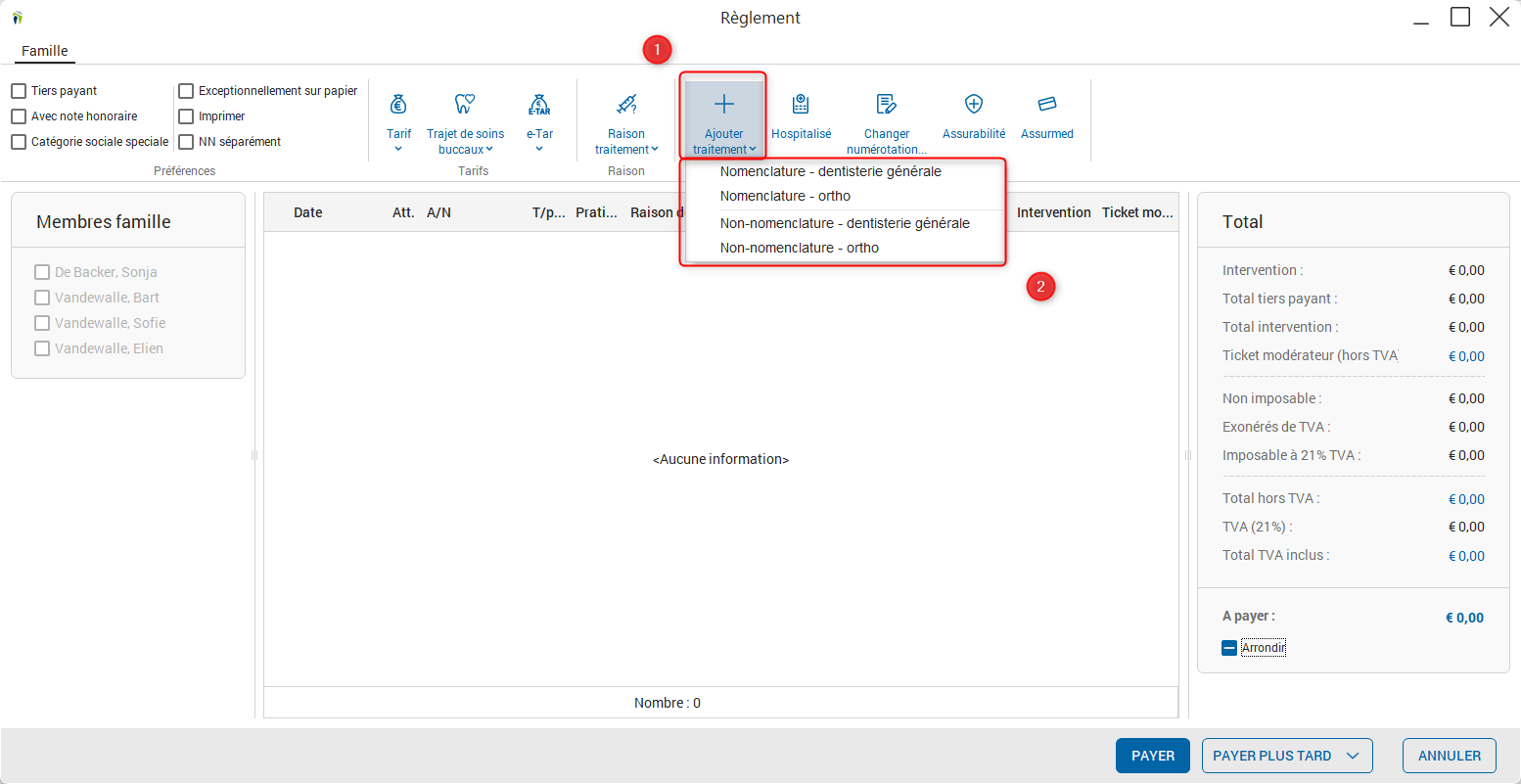Click the Att. column header
The height and width of the screenshot is (784, 1521).
[x=403, y=212]
